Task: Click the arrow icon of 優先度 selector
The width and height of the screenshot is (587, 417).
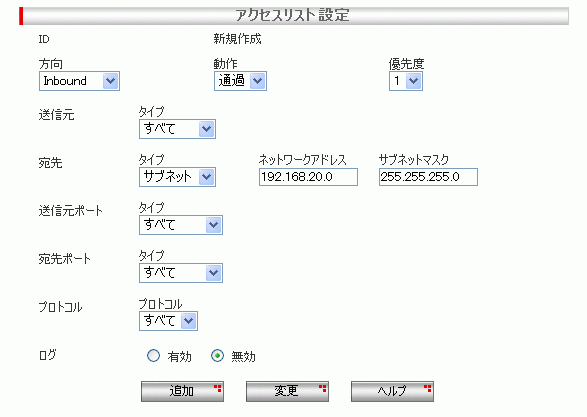Action: pos(413,81)
